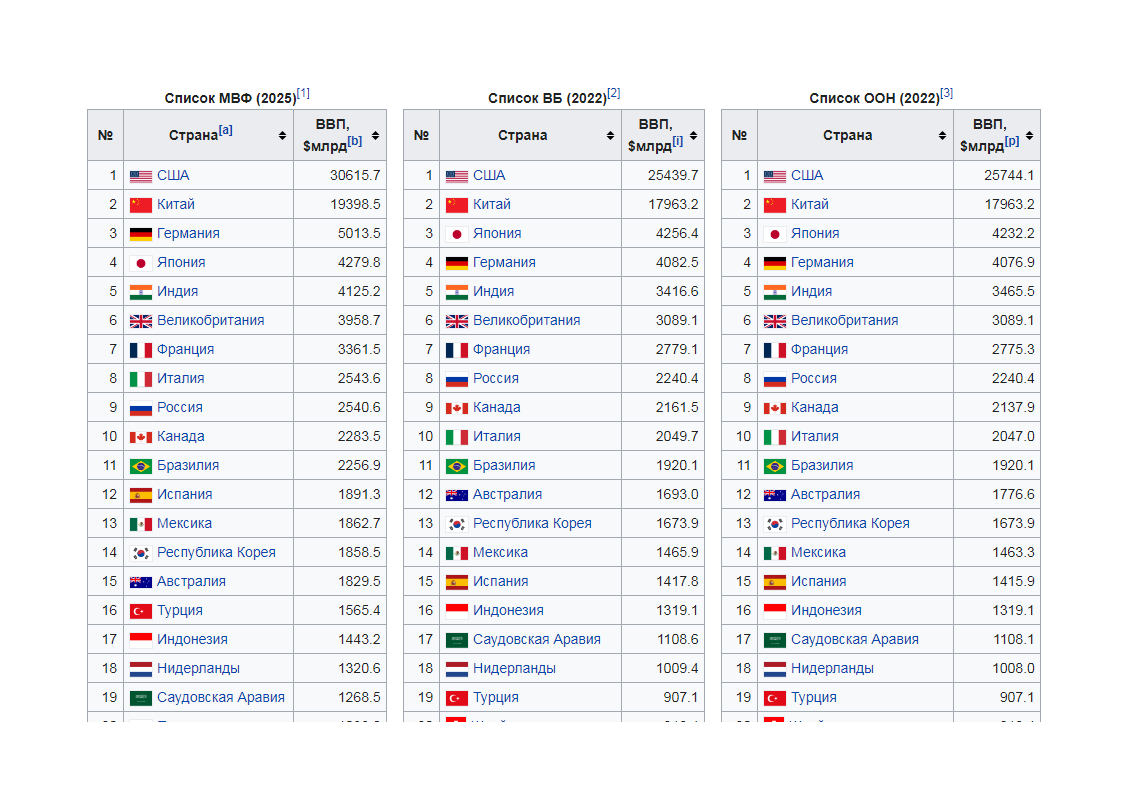
Task: Click the Turkey flag in the IMF list
Action: click(x=141, y=611)
